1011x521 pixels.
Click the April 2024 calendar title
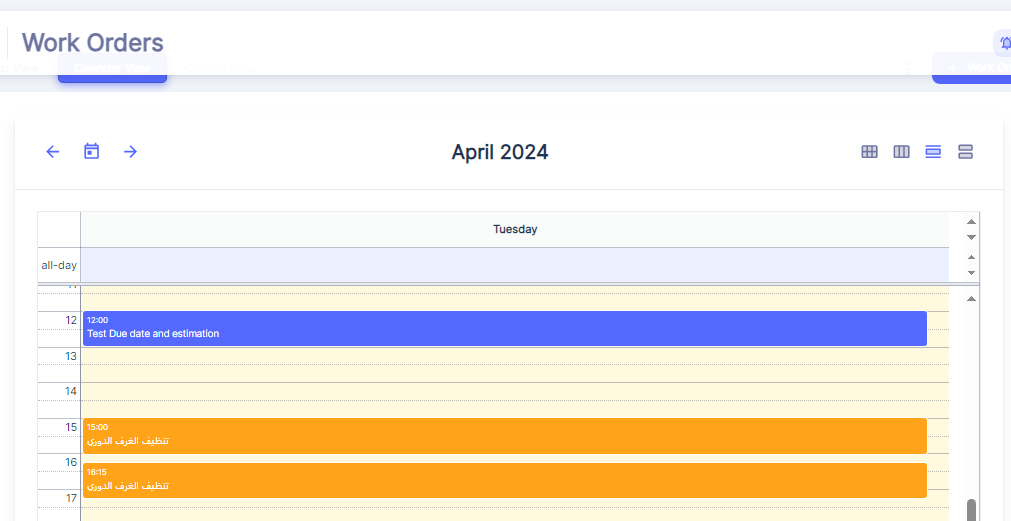(x=500, y=152)
